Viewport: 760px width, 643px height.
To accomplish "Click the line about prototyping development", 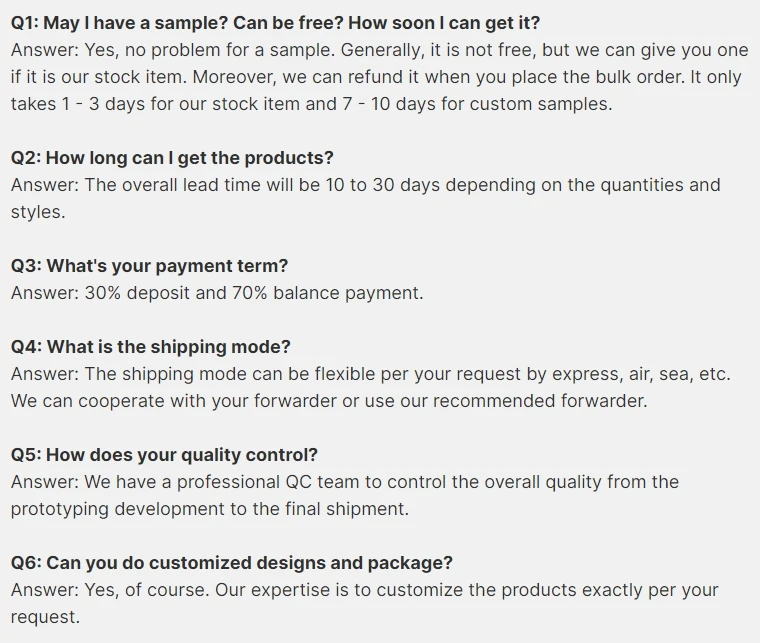I will pyautogui.click(x=209, y=508).
